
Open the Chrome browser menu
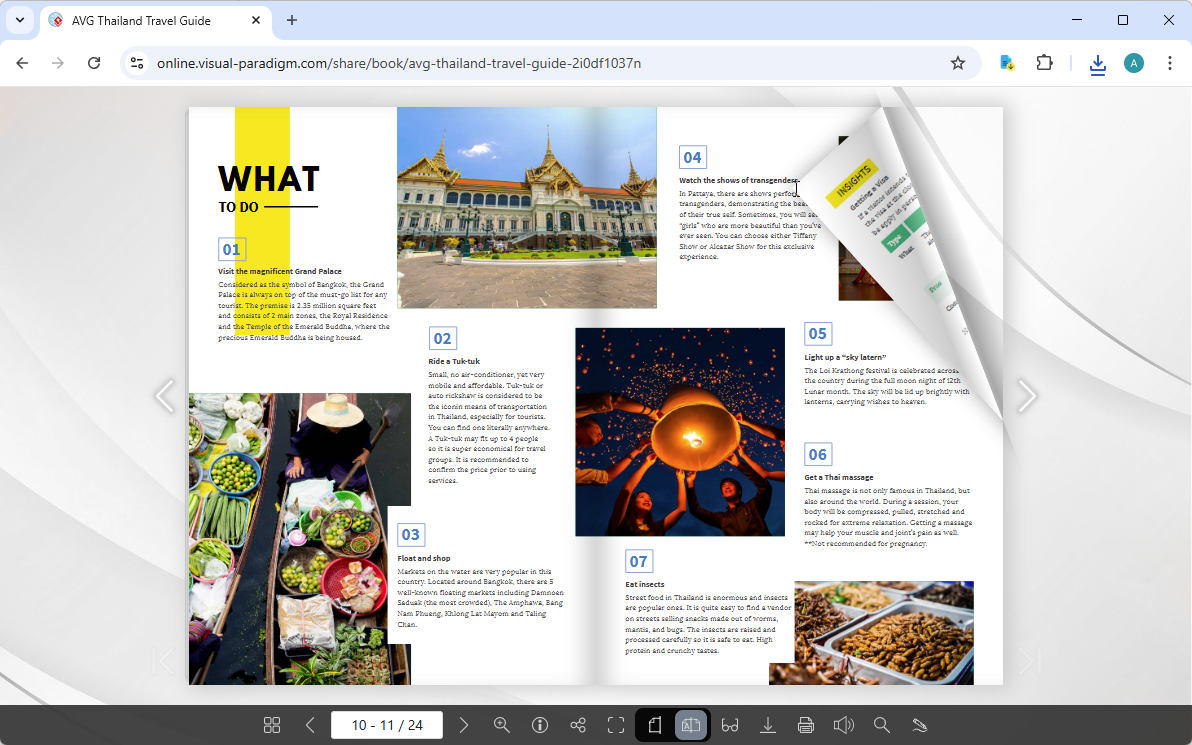tap(1170, 62)
